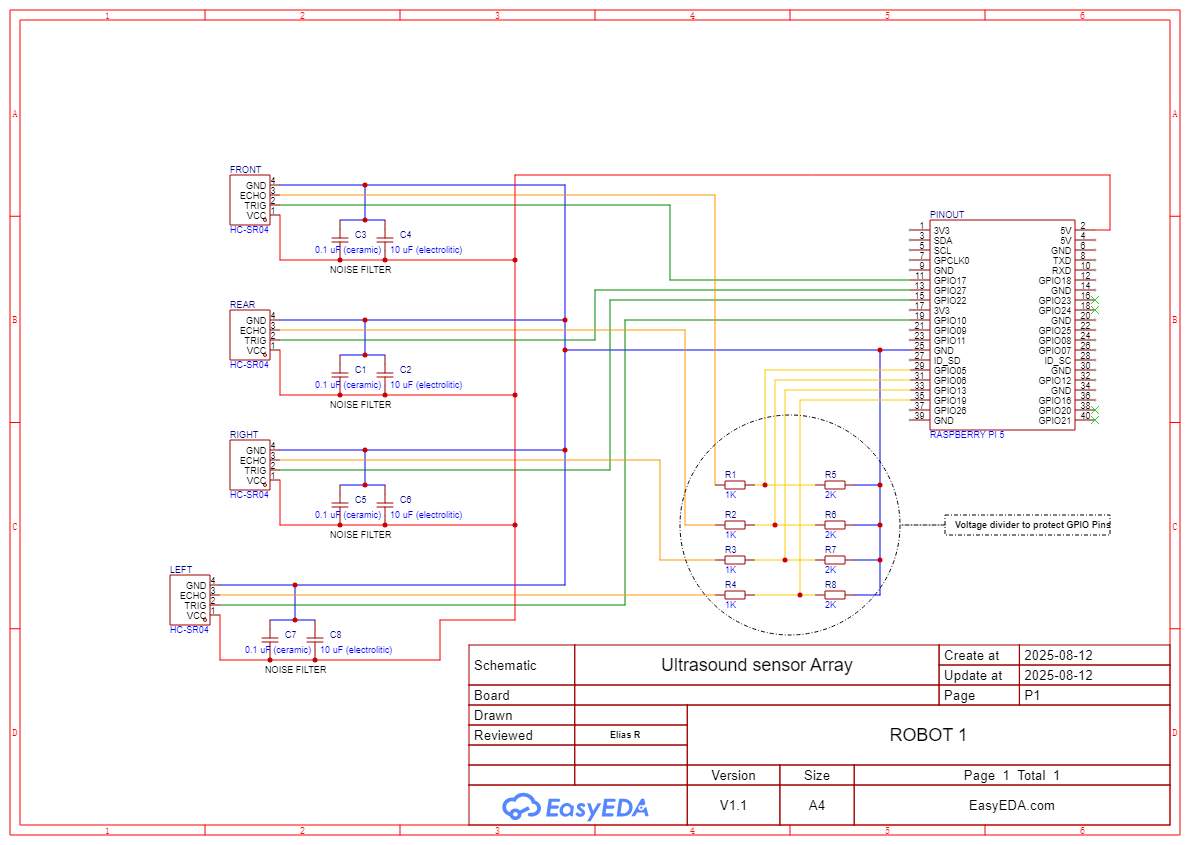Screen dimensions: 1190x845
Task: Select the FRONT HC-SR04 sensor component
Action: [249, 201]
